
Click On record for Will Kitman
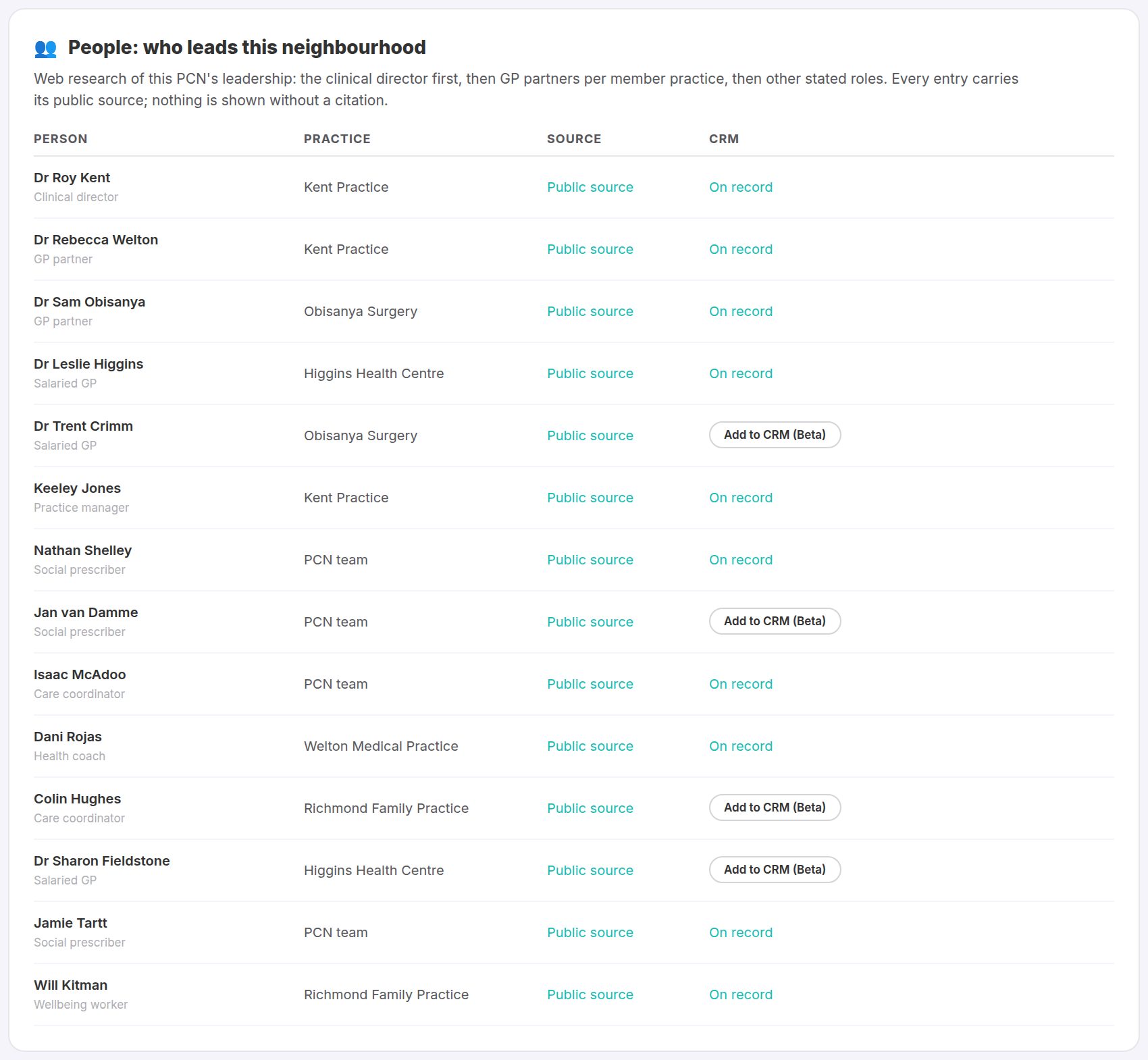(x=741, y=995)
